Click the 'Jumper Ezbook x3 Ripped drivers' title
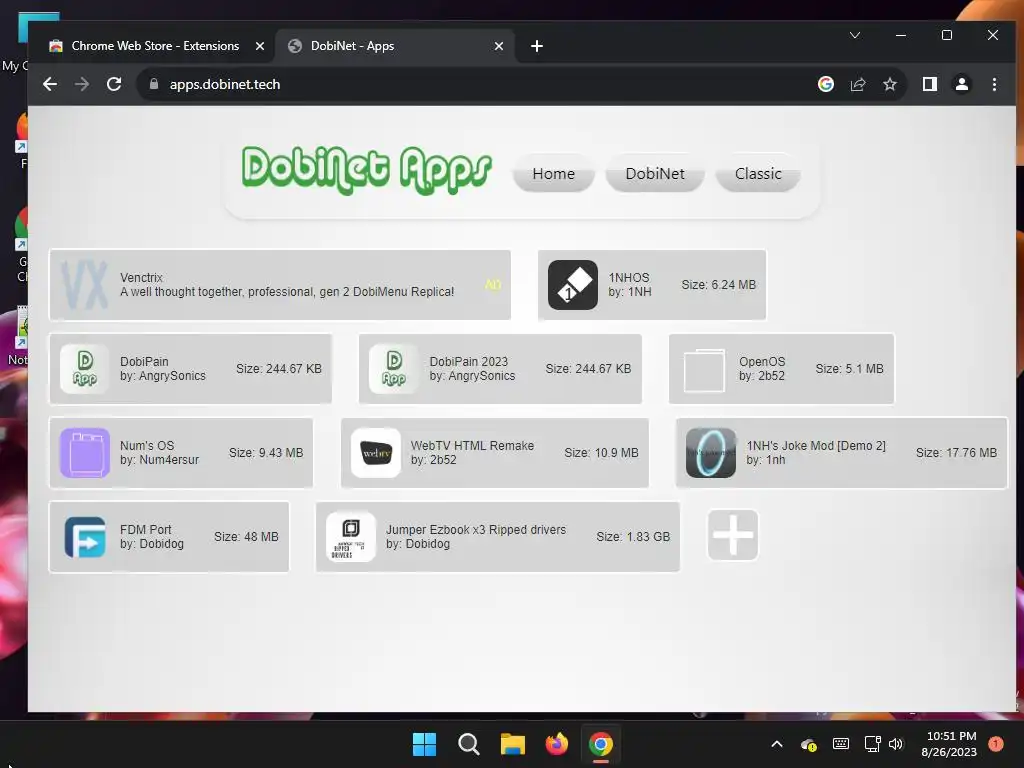1024x768 pixels. point(475,530)
